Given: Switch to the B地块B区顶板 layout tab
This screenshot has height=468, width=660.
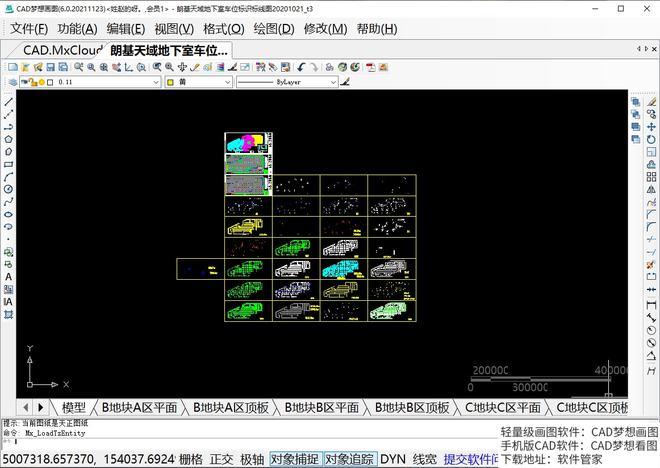Looking at the screenshot, I should click(x=412, y=407).
